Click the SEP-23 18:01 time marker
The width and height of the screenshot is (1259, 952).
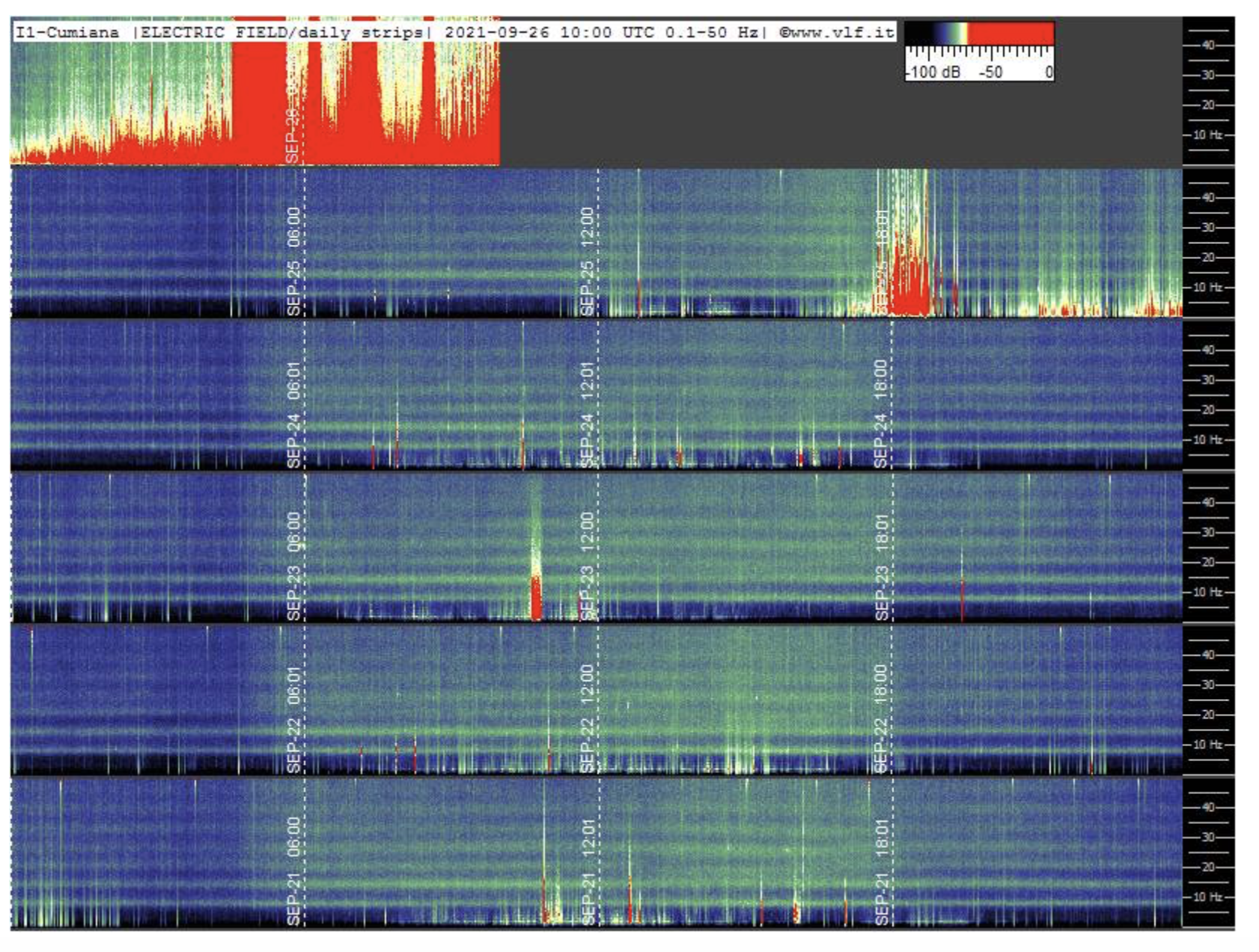[x=881, y=567]
